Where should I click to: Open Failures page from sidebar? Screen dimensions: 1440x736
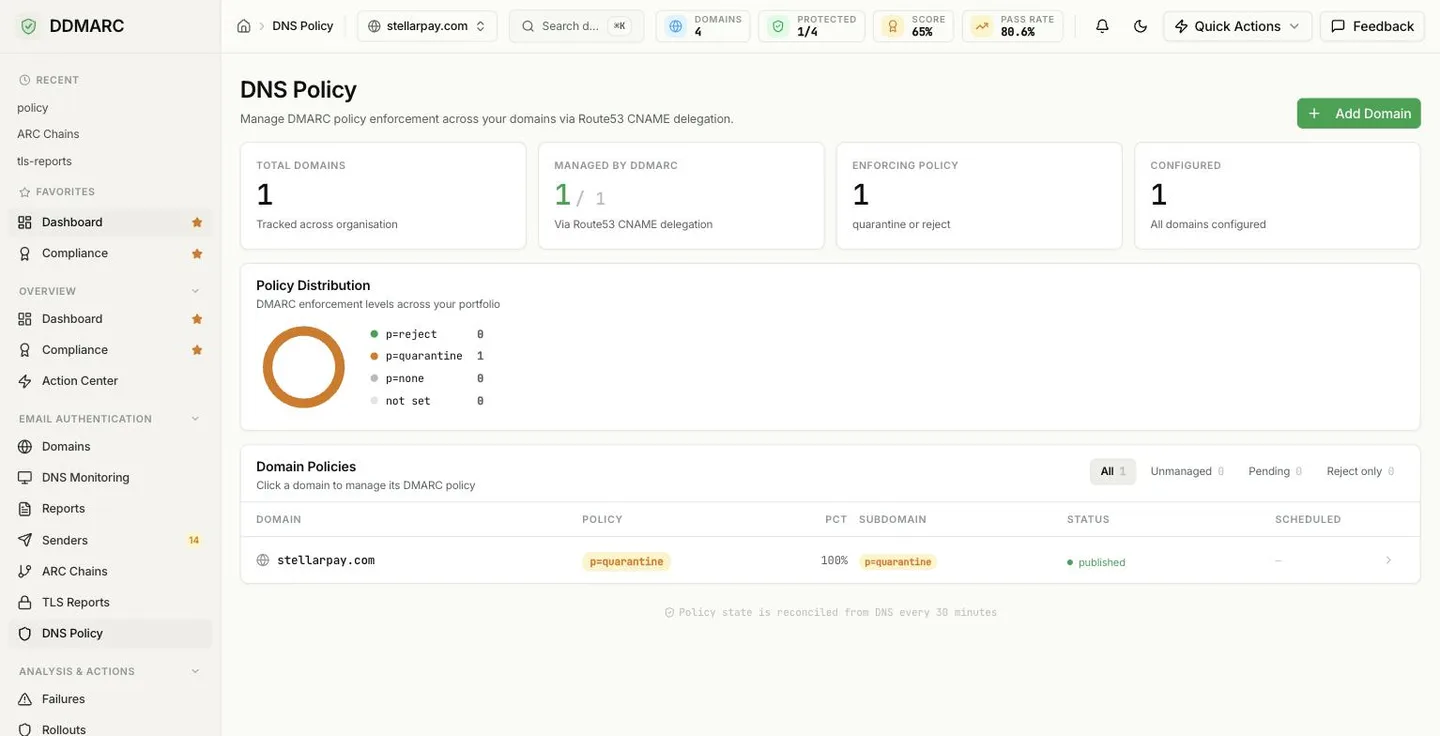(x=110, y=699)
